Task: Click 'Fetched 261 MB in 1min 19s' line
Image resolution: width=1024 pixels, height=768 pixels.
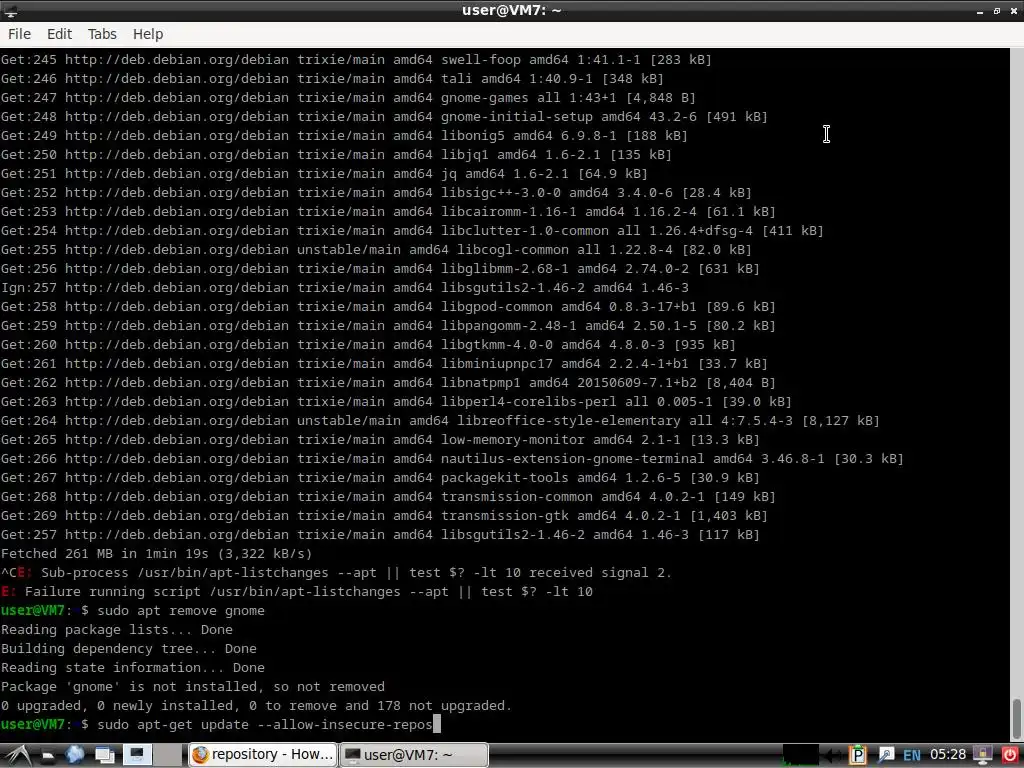Action: 156,554
